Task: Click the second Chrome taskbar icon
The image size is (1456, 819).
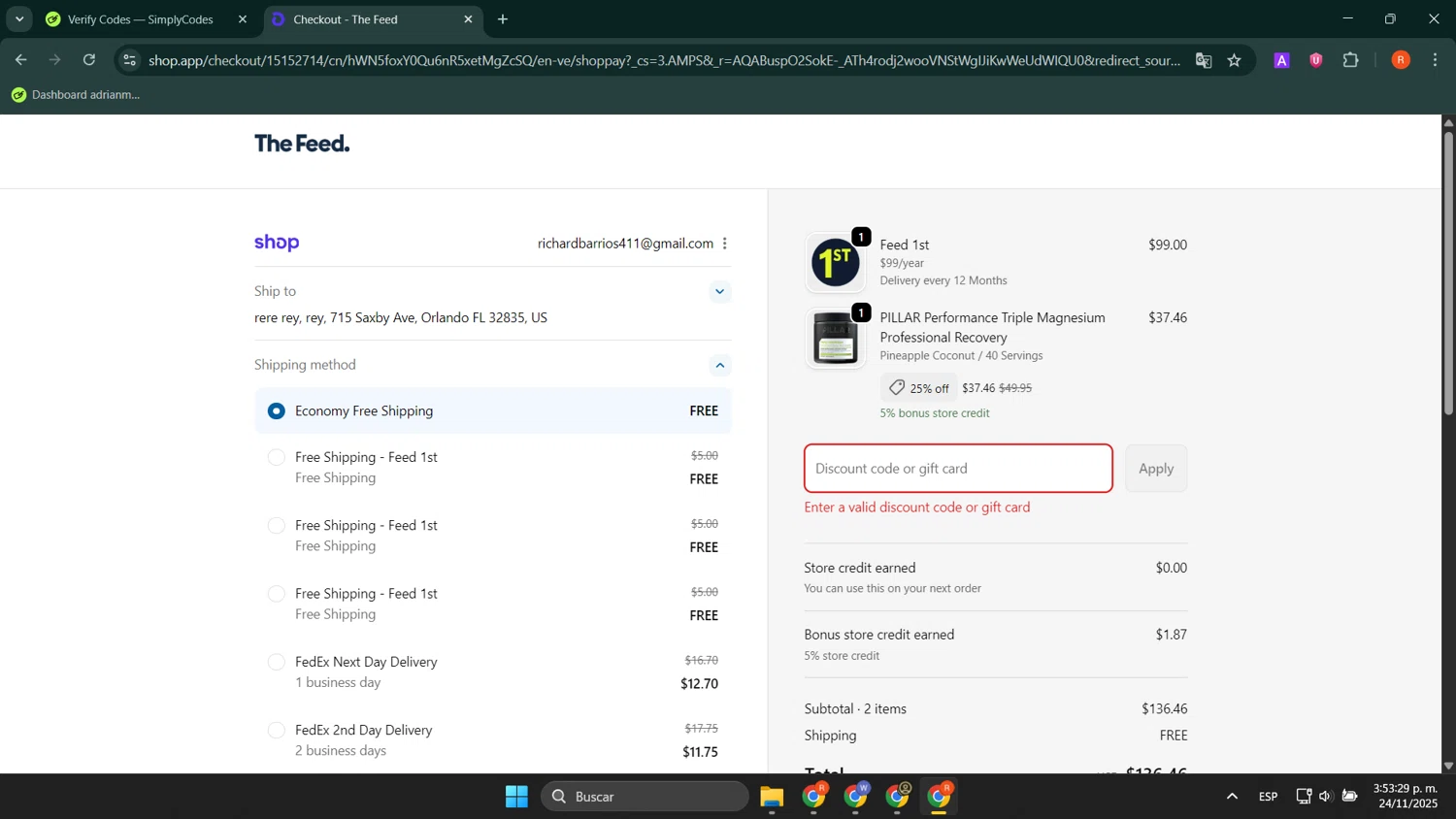Action: coord(856,797)
